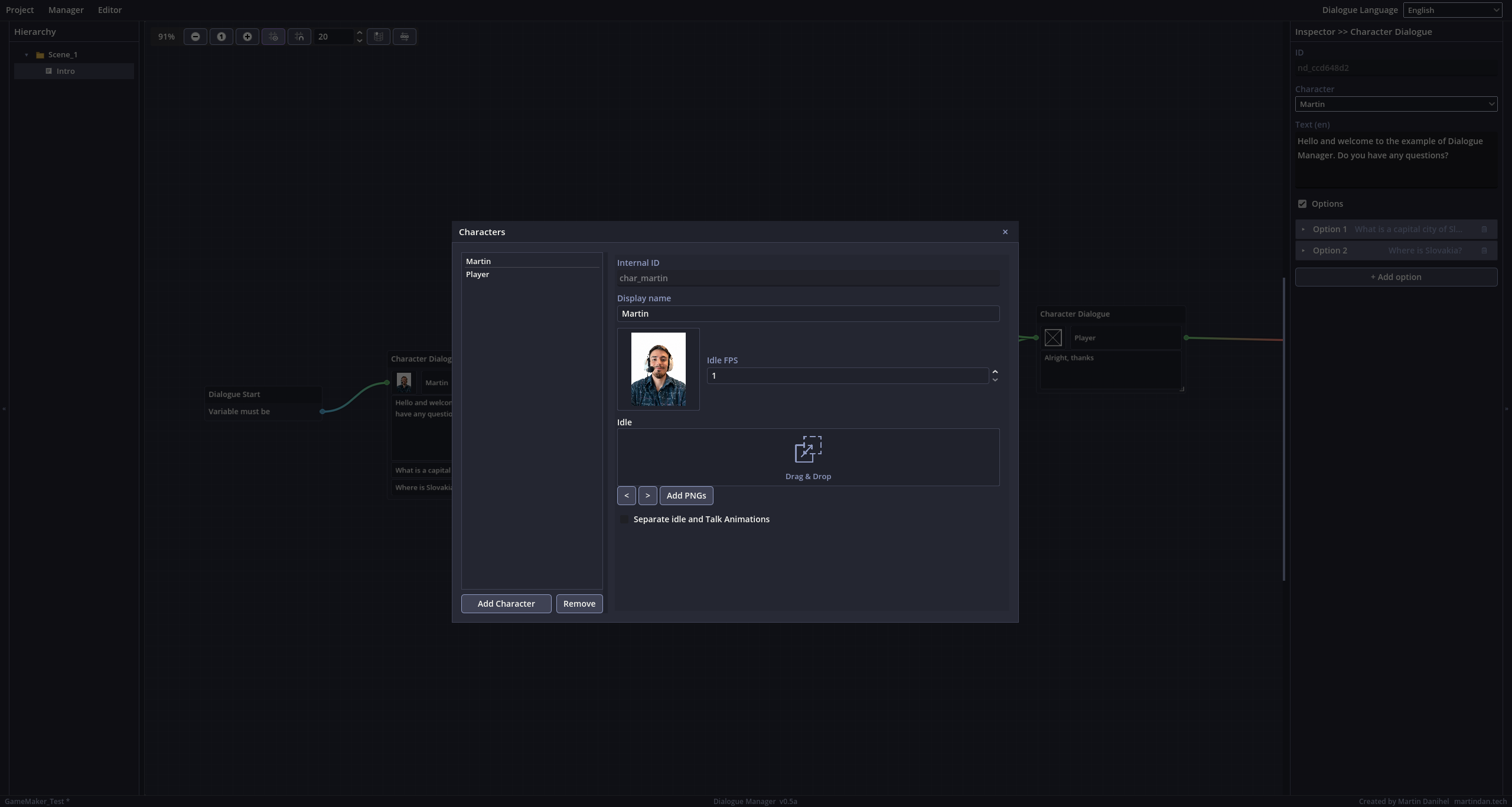This screenshot has width=1512, height=807.
Task: Enable Separate idle and Talk Animations
Action: [624, 519]
